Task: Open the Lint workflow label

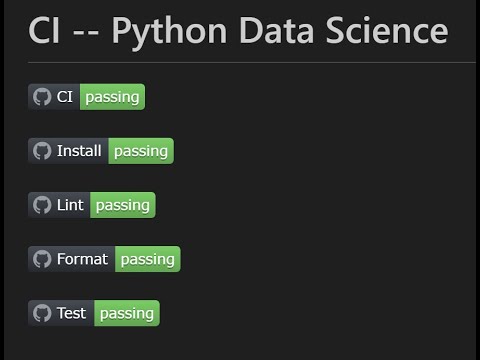Action: coord(70,205)
